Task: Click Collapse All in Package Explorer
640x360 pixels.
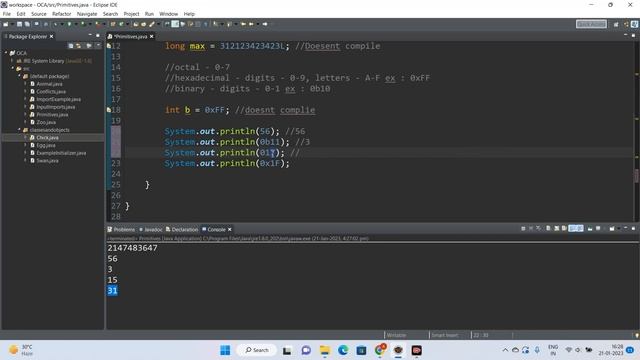Action: 71,46
